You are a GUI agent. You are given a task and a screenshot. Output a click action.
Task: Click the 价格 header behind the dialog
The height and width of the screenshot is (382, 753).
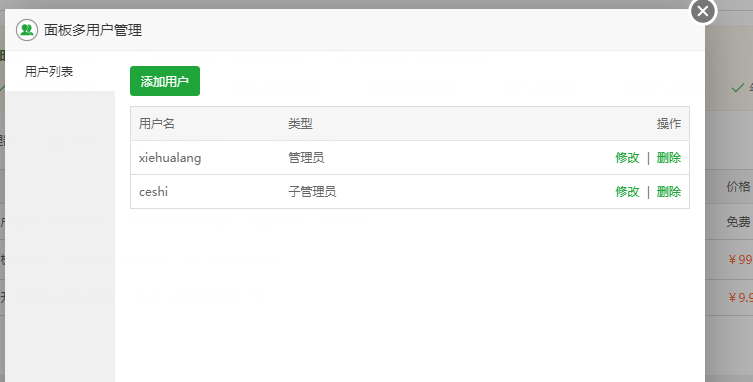738,186
